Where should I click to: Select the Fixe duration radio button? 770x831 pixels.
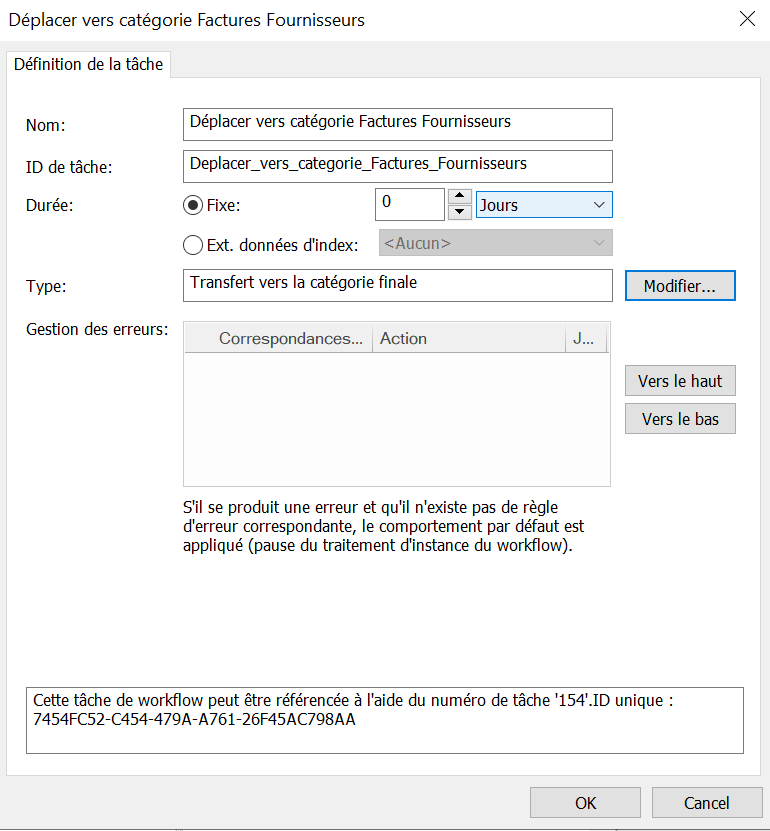click(193, 205)
